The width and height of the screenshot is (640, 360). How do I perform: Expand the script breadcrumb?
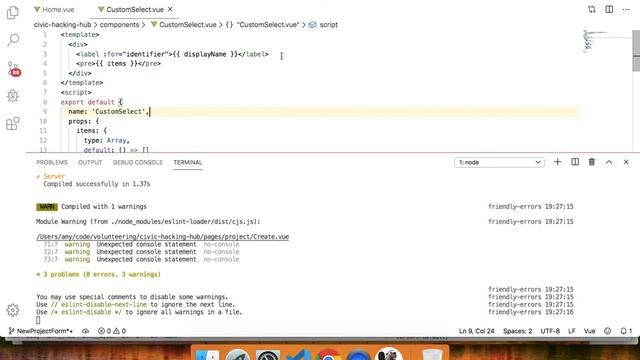coord(324,24)
